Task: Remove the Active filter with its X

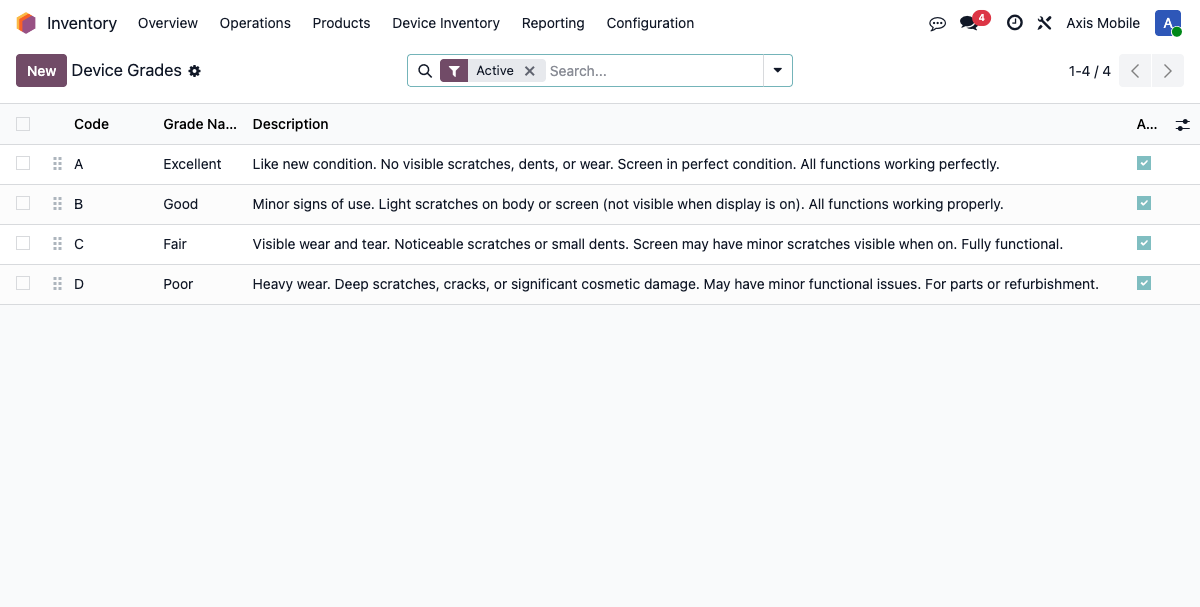Action: 530,71
